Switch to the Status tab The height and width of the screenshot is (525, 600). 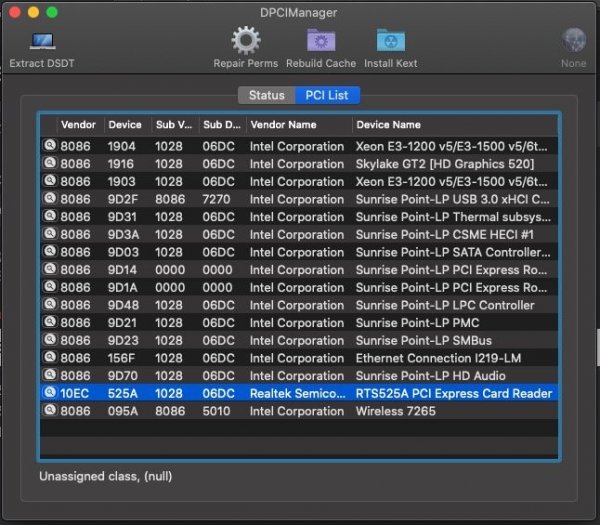coord(266,96)
